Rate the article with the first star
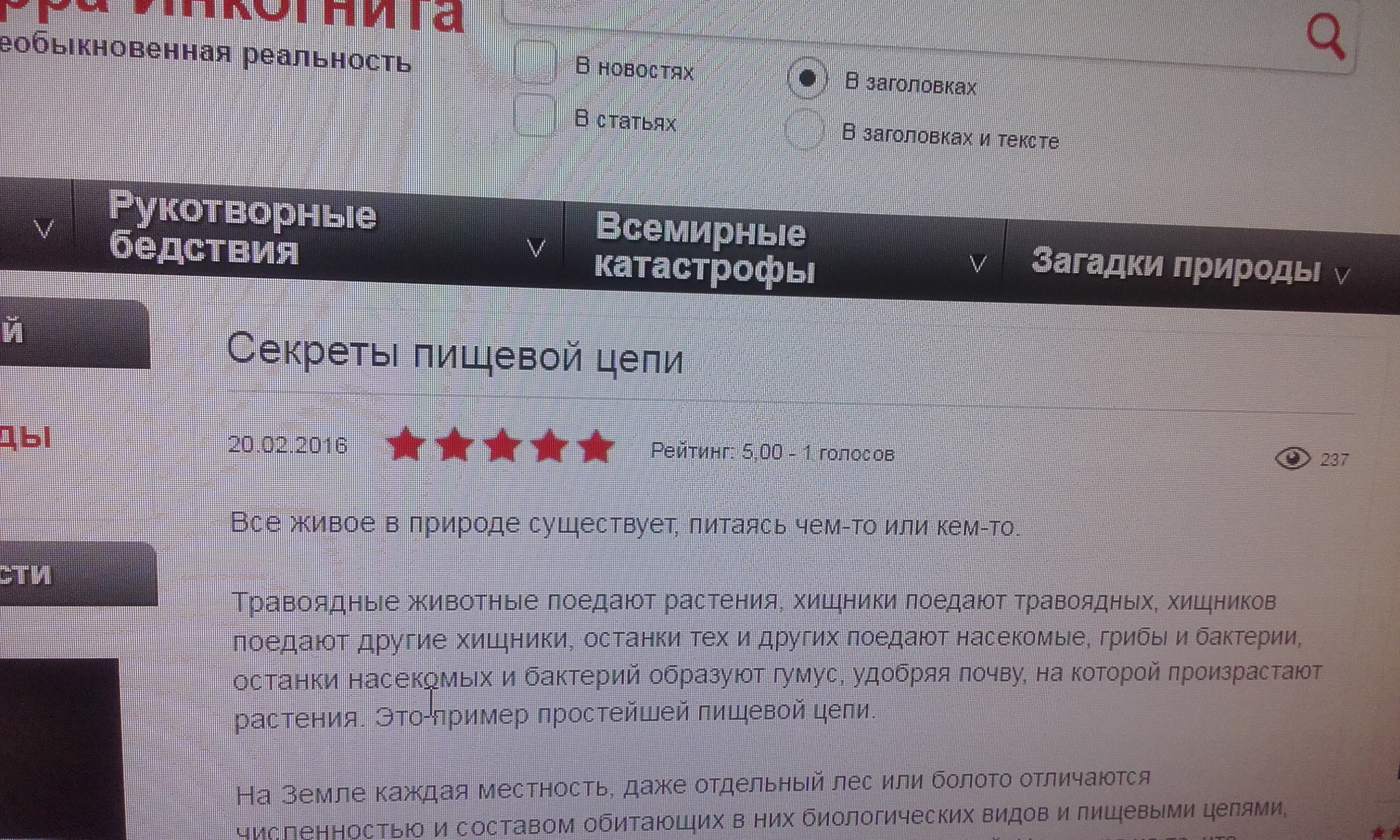Viewport: 1400px width, 840px height. coord(406,444)
